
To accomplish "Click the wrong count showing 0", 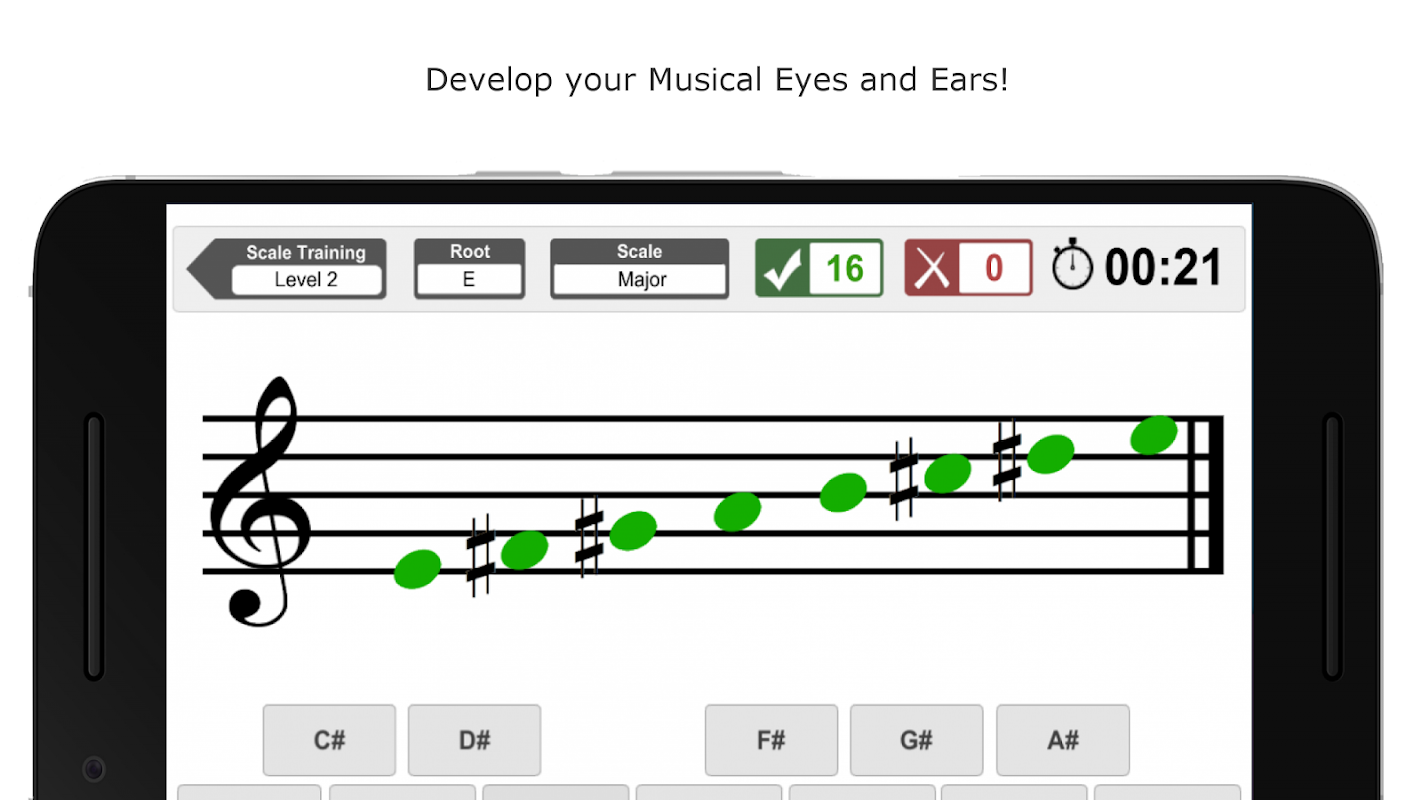I will pyautogui.click(x=994, y=268).
